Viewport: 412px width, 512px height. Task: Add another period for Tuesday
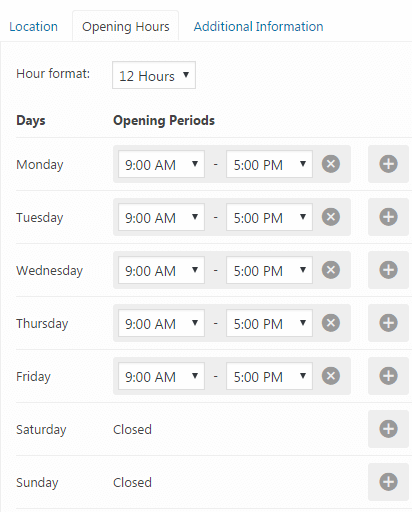click(x=388, y=217)
